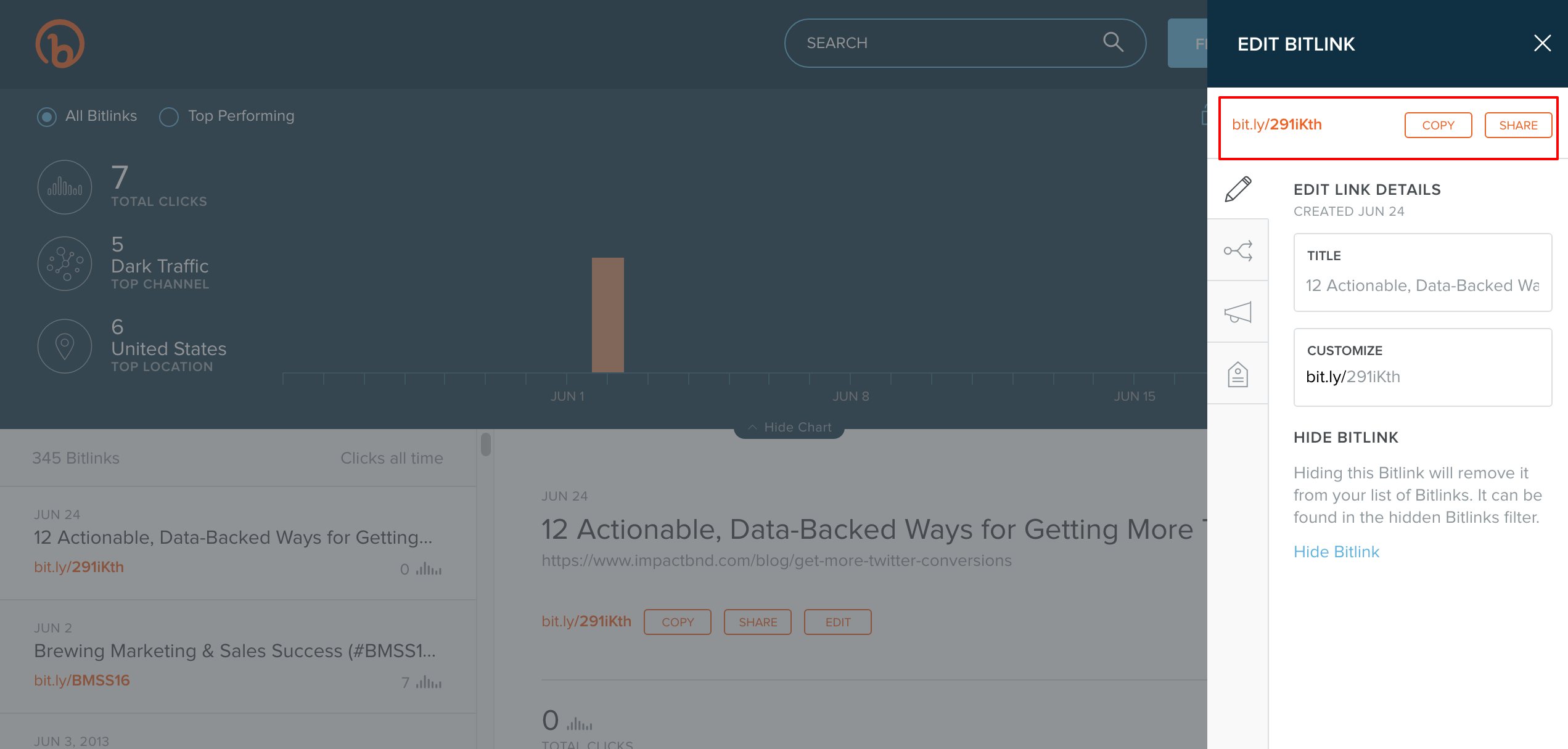Click the Bitly logo icon
Screen dimensions: 1568x749
(x=60, y=44)
